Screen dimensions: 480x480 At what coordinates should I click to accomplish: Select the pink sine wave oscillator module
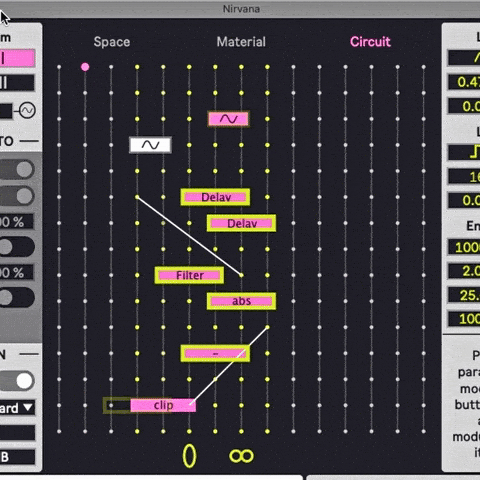coord(228,119)
